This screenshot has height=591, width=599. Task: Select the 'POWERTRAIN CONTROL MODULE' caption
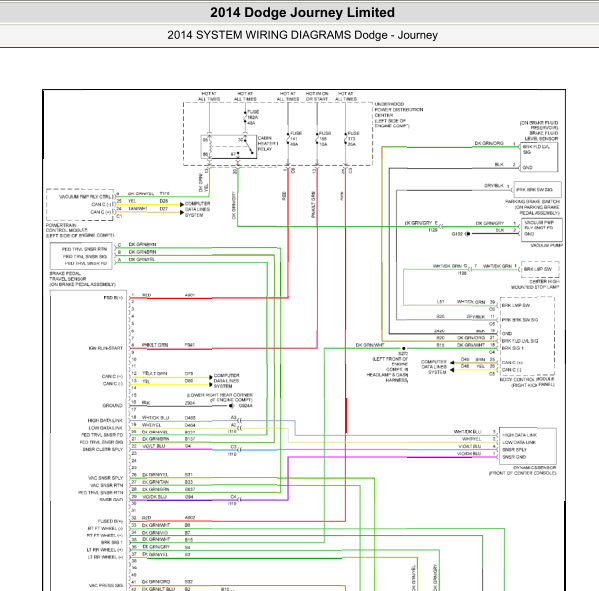click(79, 230)
